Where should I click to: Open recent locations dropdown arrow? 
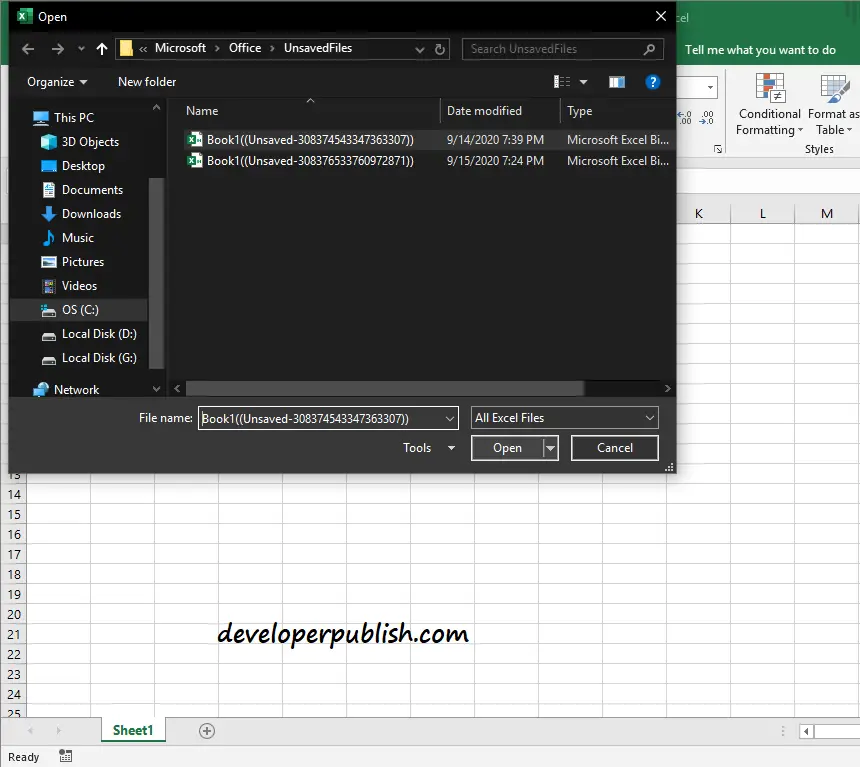(81, 49)
